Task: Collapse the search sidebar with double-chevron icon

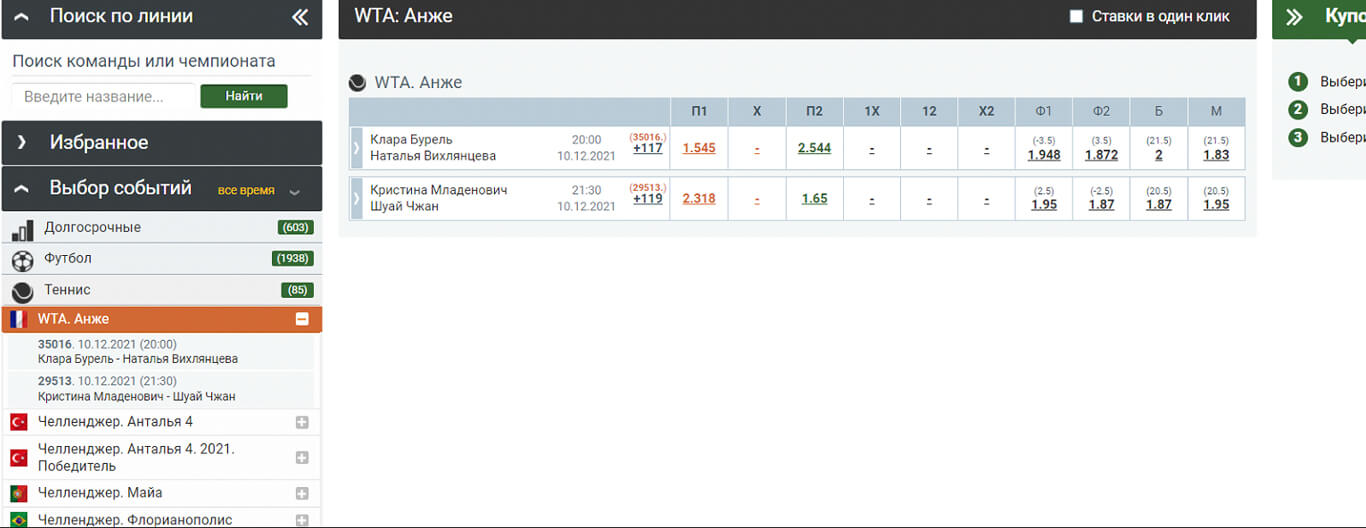Action: [300, 17]
